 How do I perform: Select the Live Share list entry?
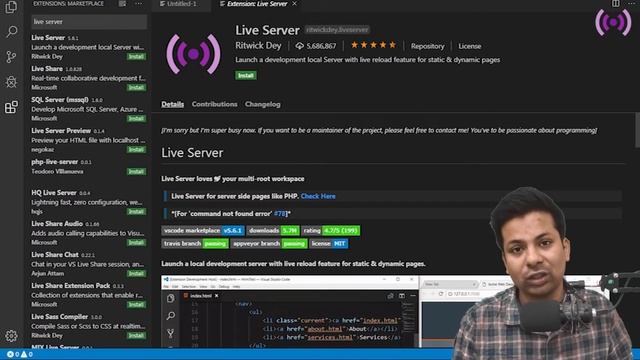pos(88,78)
